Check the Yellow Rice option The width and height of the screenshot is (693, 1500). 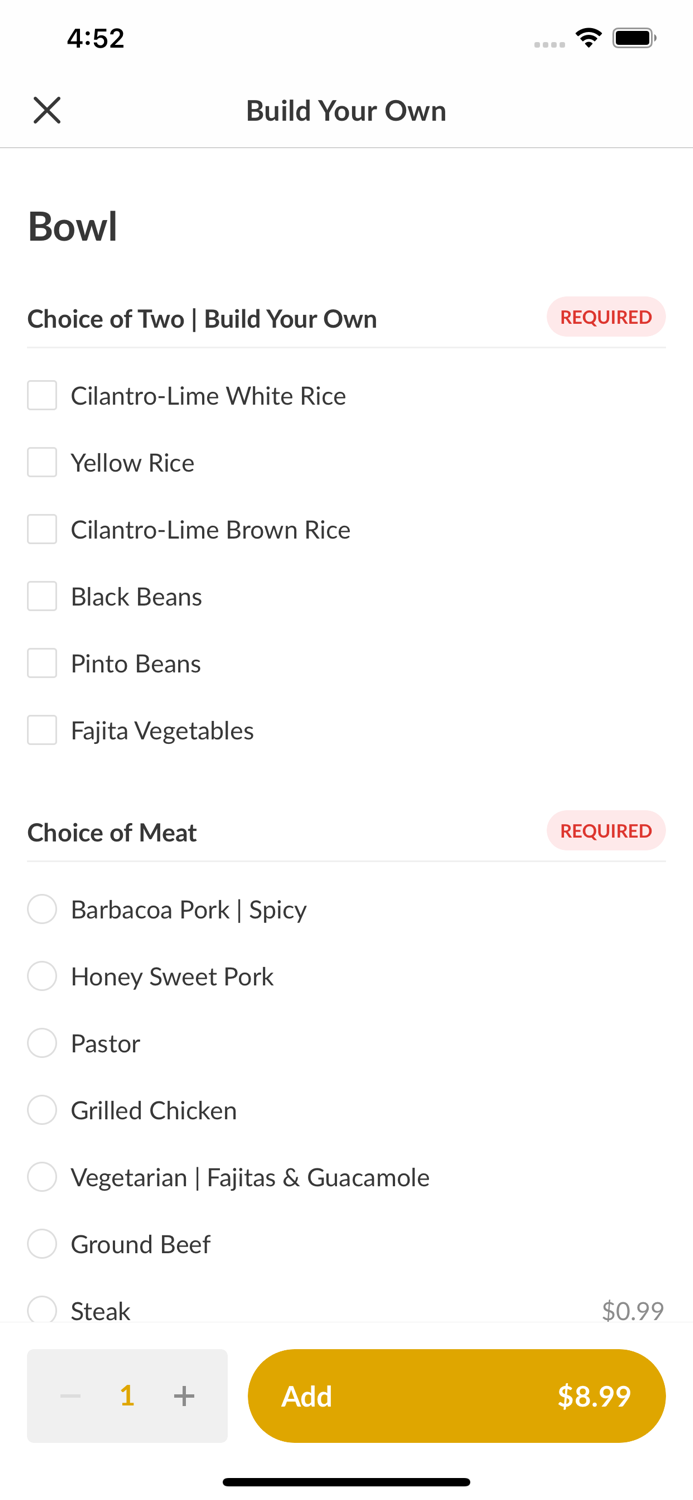tap(42, 463)
